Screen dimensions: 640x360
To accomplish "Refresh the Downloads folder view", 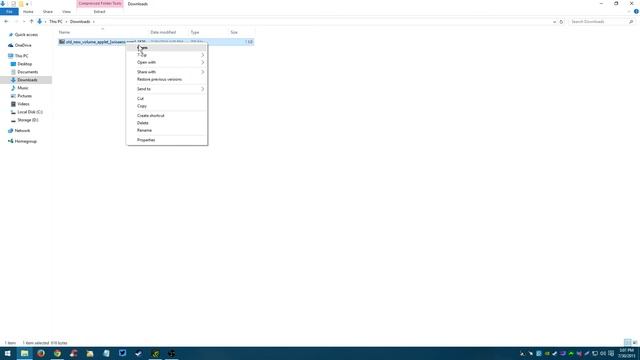I will [x=561, y=22].
